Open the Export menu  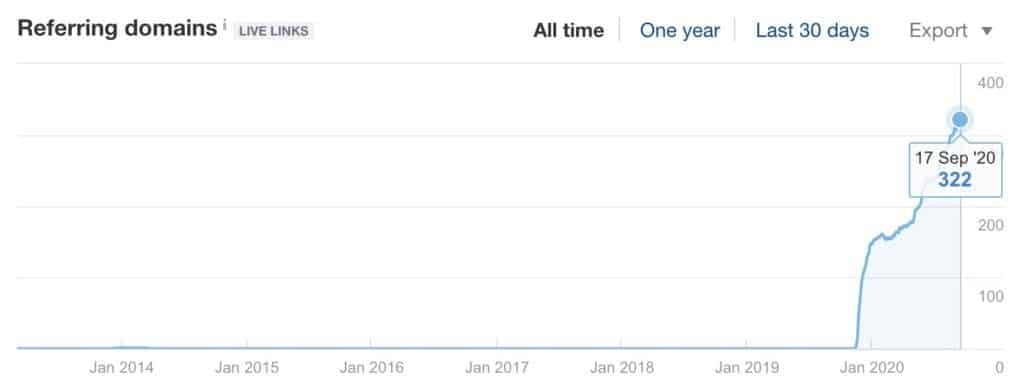[x=951, y=31]
